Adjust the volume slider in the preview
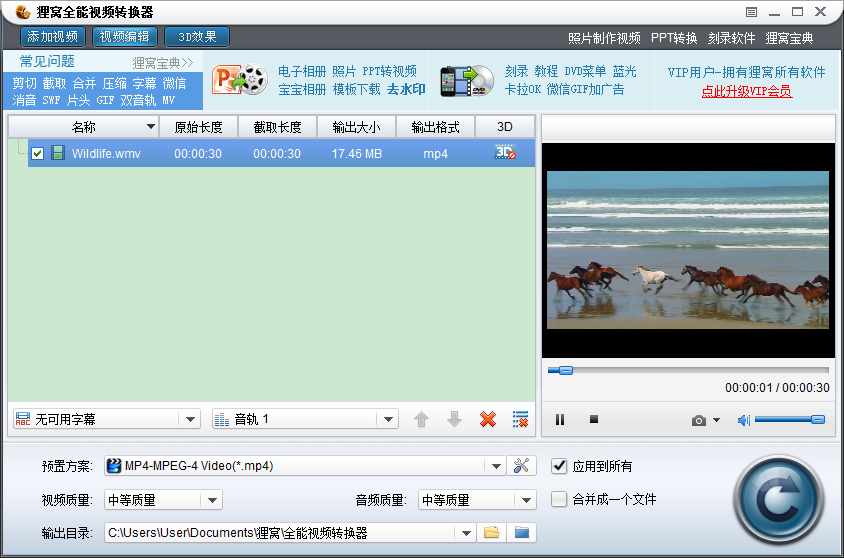 pyautogui.click(x=789, y=420)
